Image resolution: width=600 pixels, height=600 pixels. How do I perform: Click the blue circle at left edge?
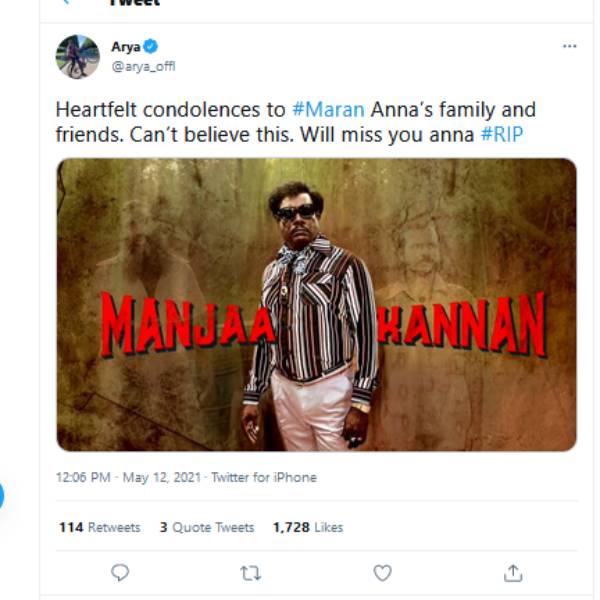coord(1,495)
